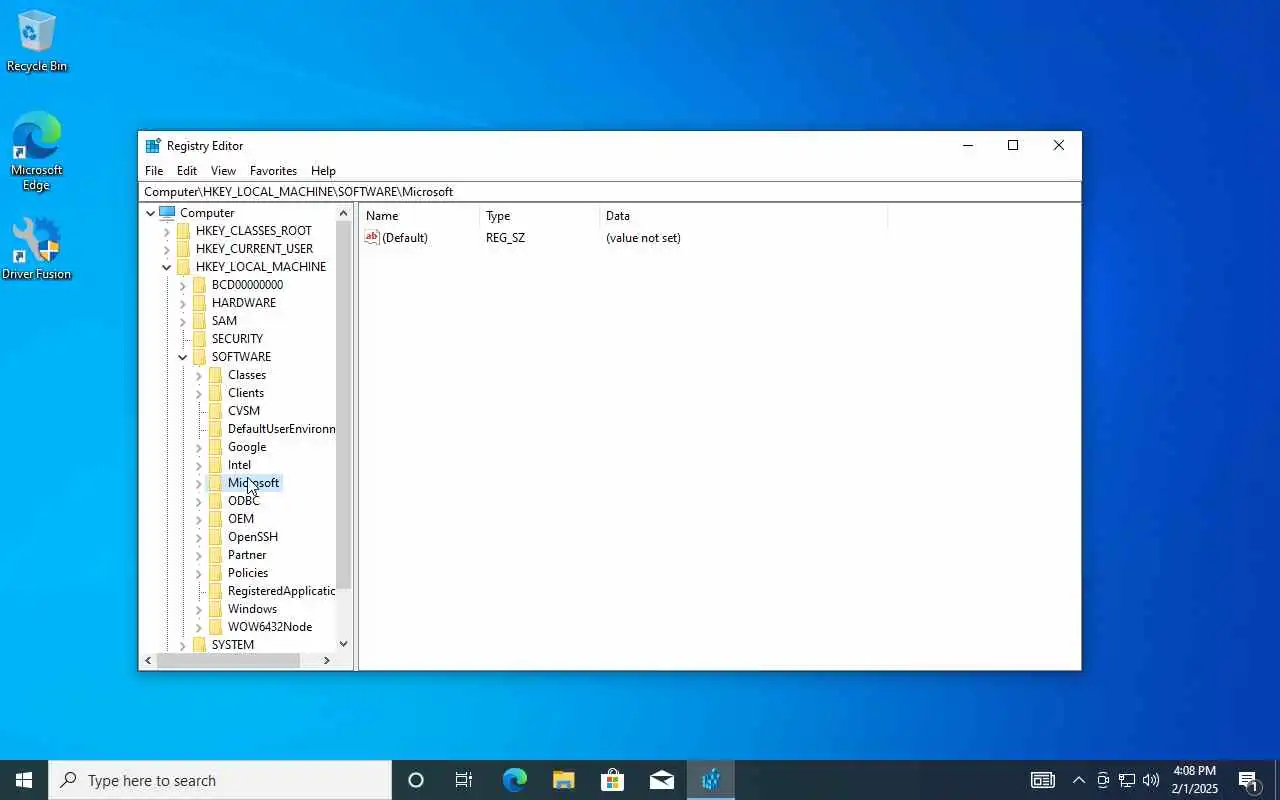
Task: Select the ODBC key
Action: [243, 501]
